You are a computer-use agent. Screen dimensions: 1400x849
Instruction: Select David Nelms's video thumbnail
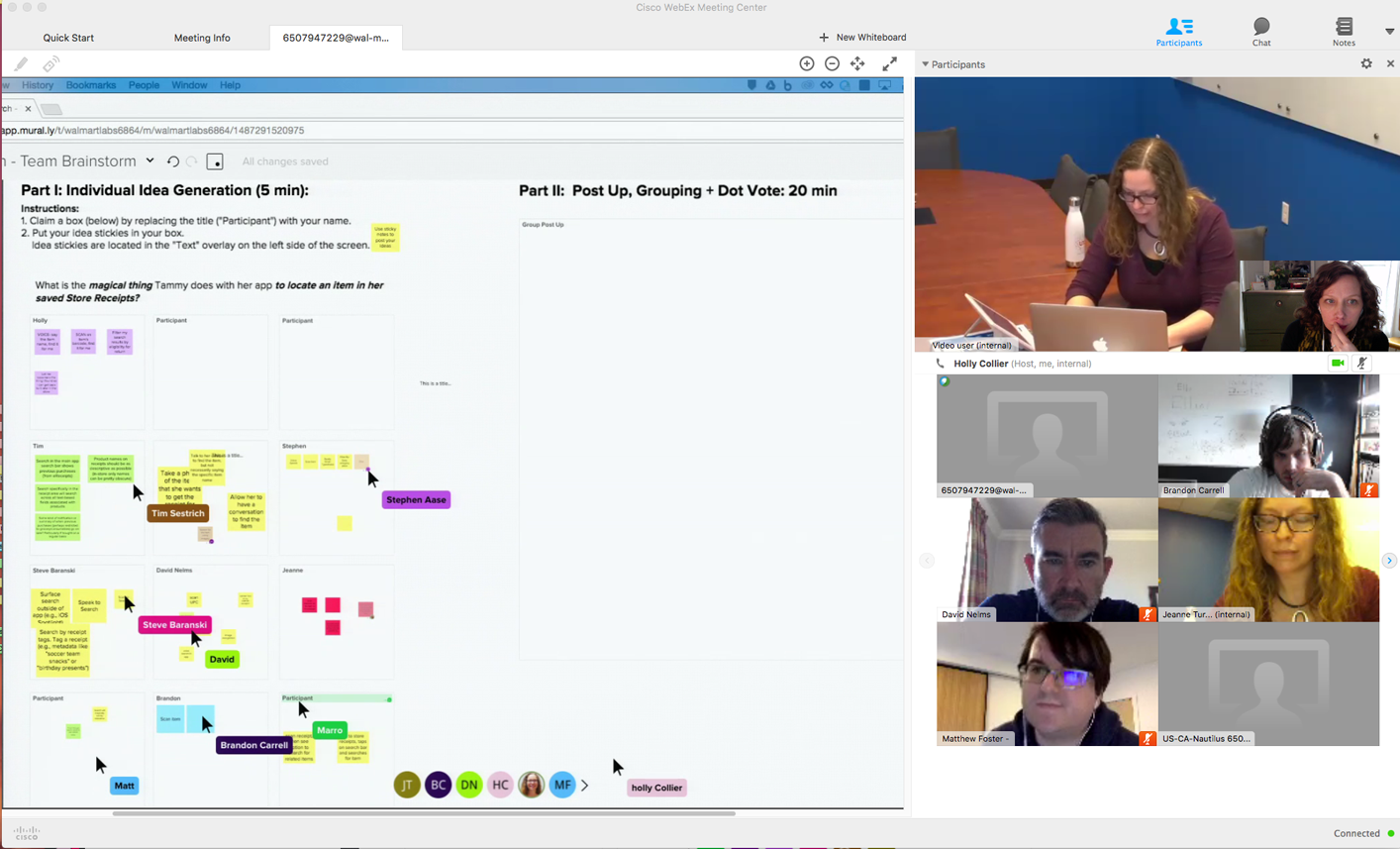pyautogui.click(x=1047, y=560)
